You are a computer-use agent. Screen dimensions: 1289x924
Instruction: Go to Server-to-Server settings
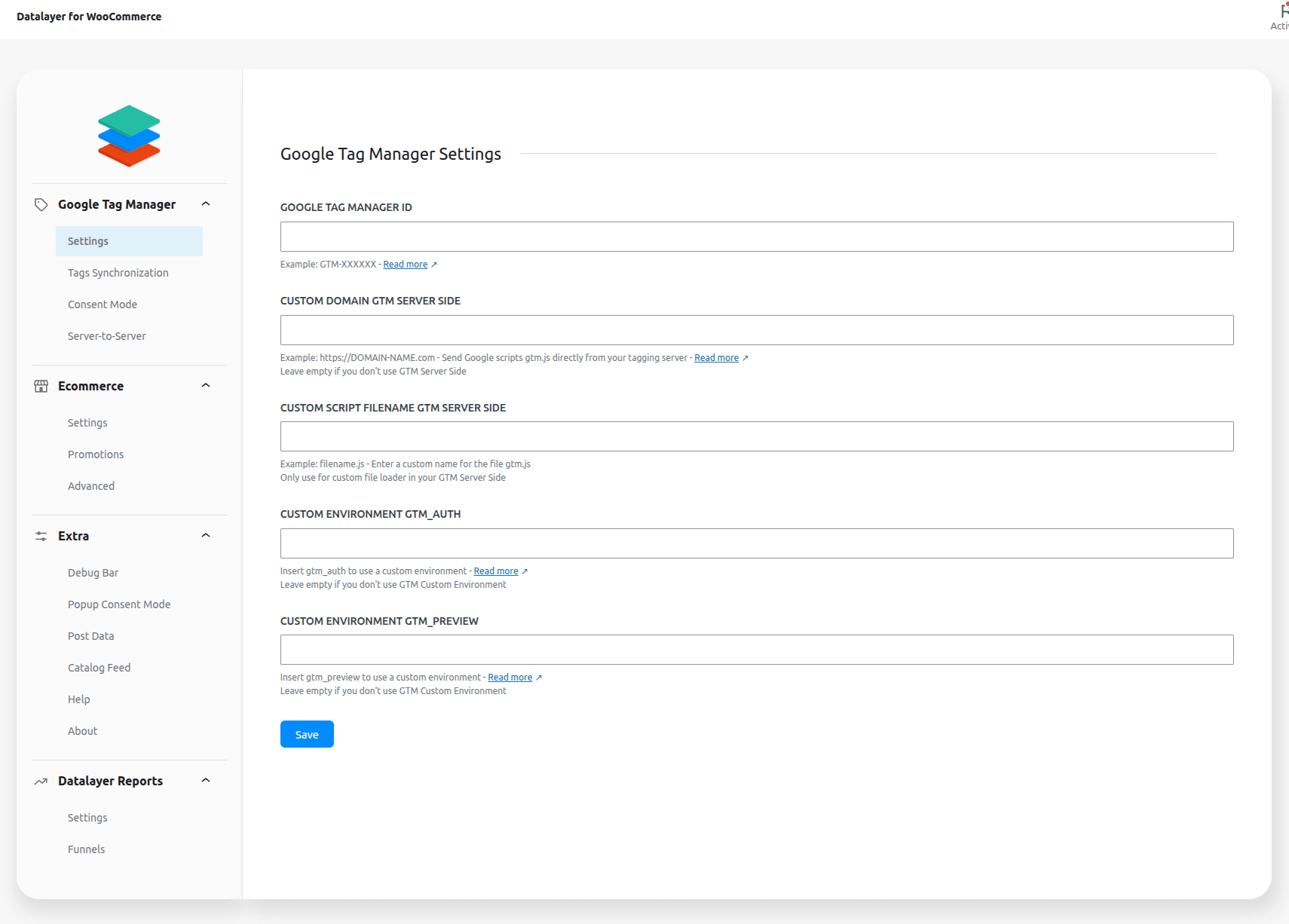(x=107, y=336)
